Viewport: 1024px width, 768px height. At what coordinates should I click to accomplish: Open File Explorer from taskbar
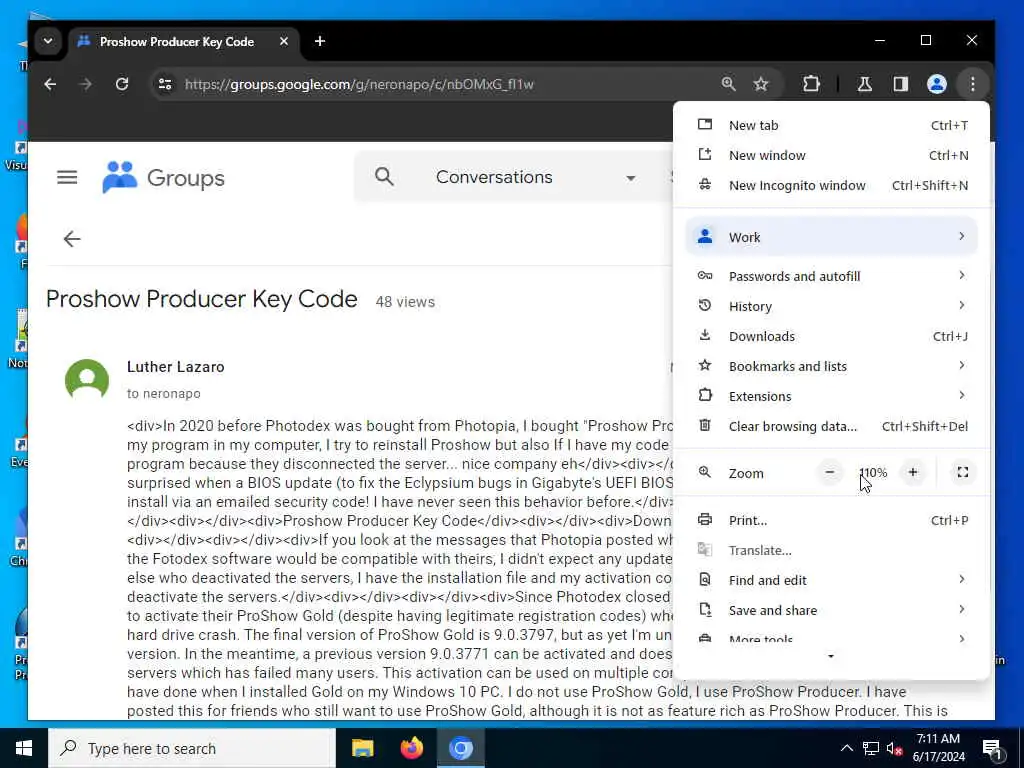coord(362,748)
